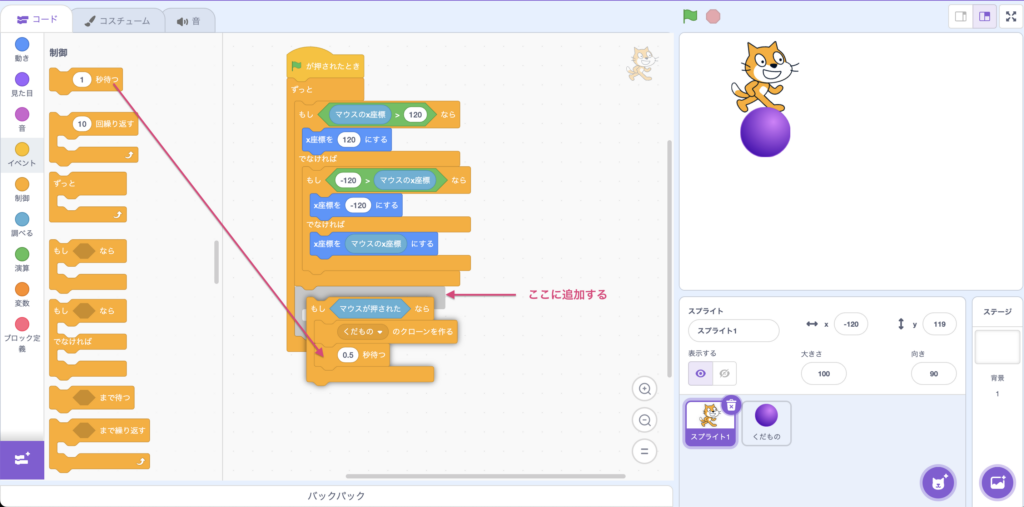Click the まで繰り返す palette block
Image resolution: width=1024 pixels, height=507 pixels.
pos(99,444)
